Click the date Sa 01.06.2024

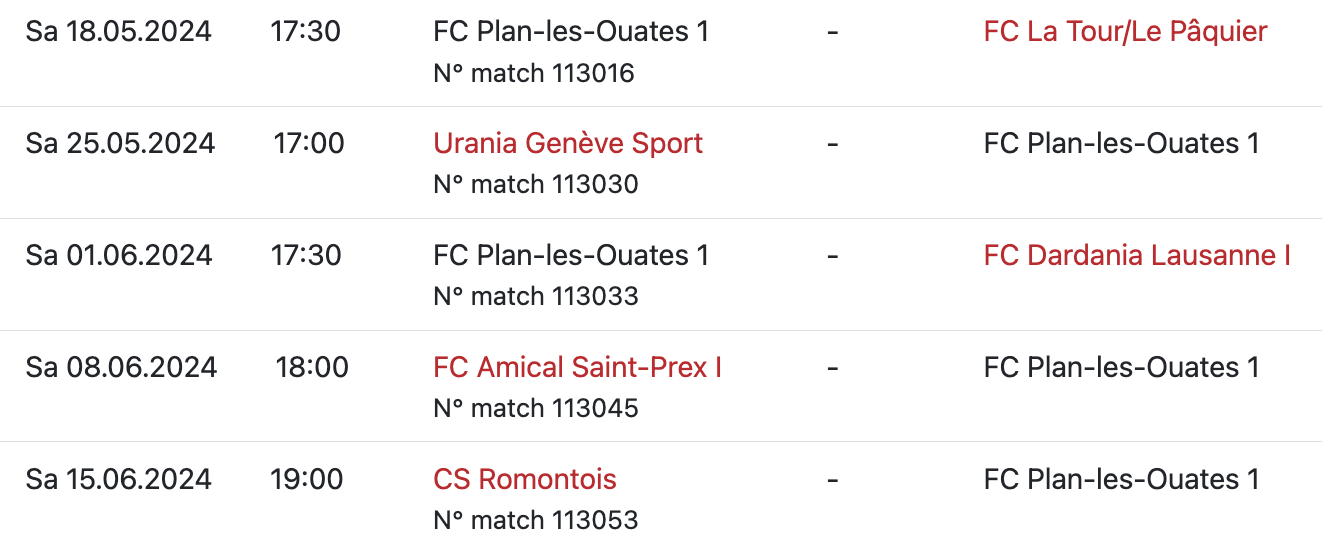coord(119,256)
